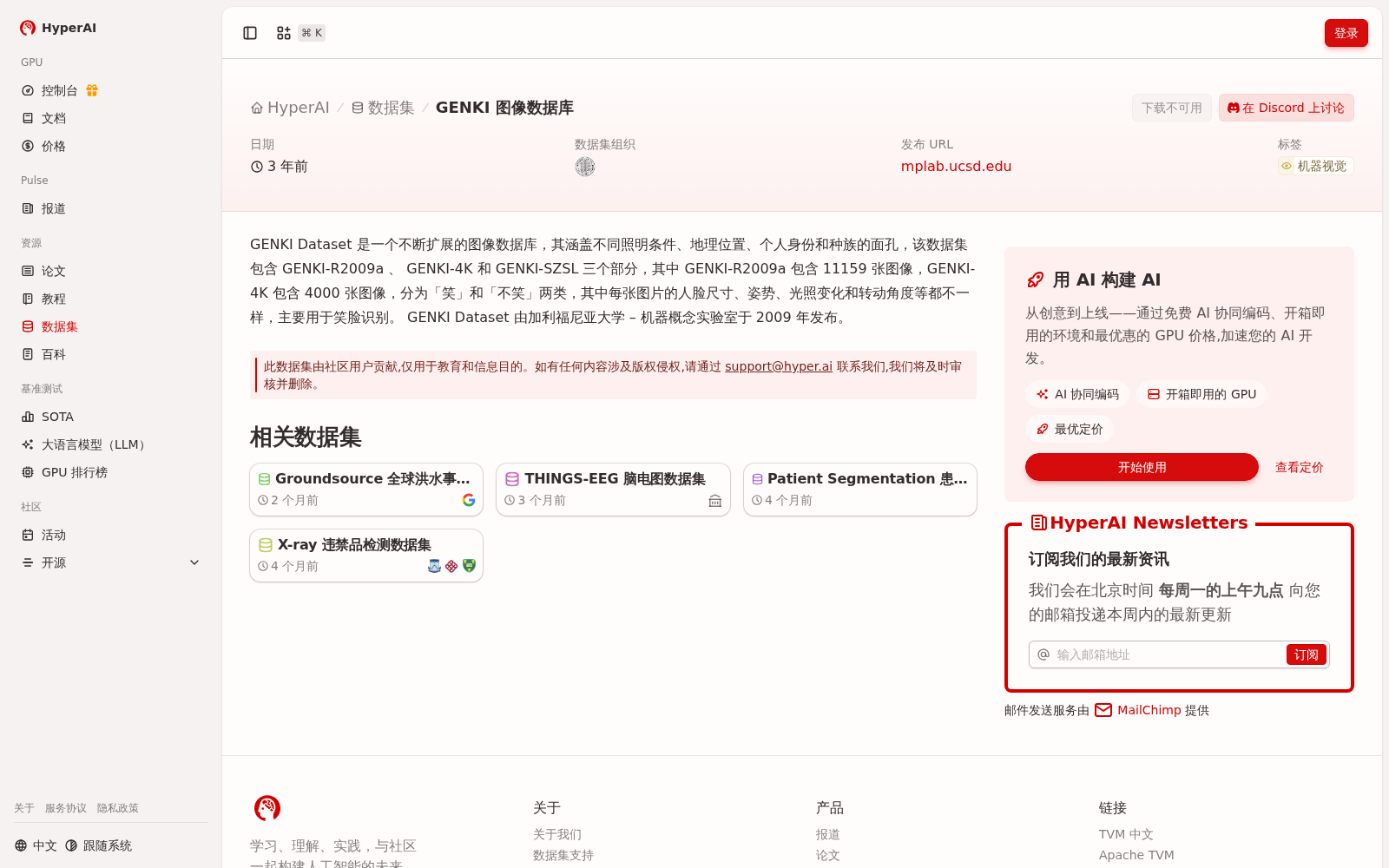1389x868 pixels.
Task: Click 在 Discord 上讨论 button
Action: 1286,108
